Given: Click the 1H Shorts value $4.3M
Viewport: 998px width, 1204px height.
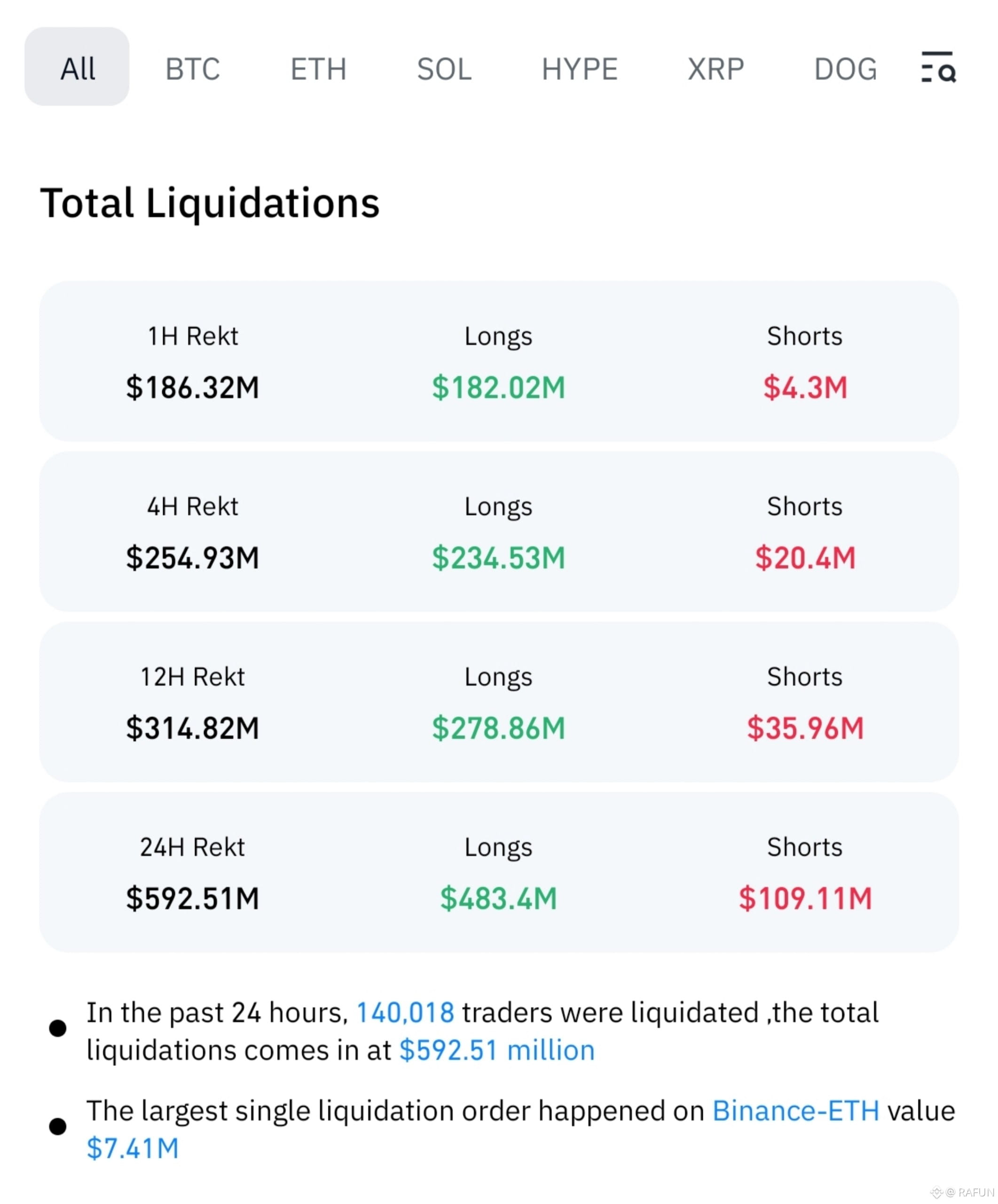Looking at the screenshot, I should pos(805,387).
